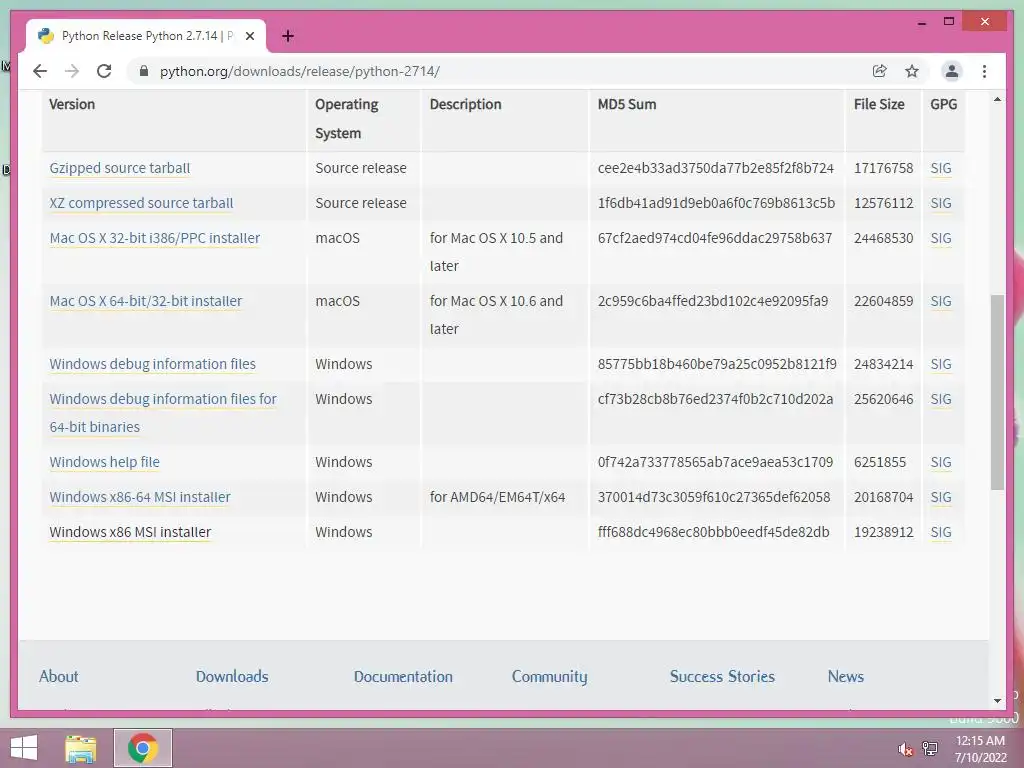
Task: Open SIG for Mac 32-bit i386/PPC installer
Action: click(x=940, y=238)
